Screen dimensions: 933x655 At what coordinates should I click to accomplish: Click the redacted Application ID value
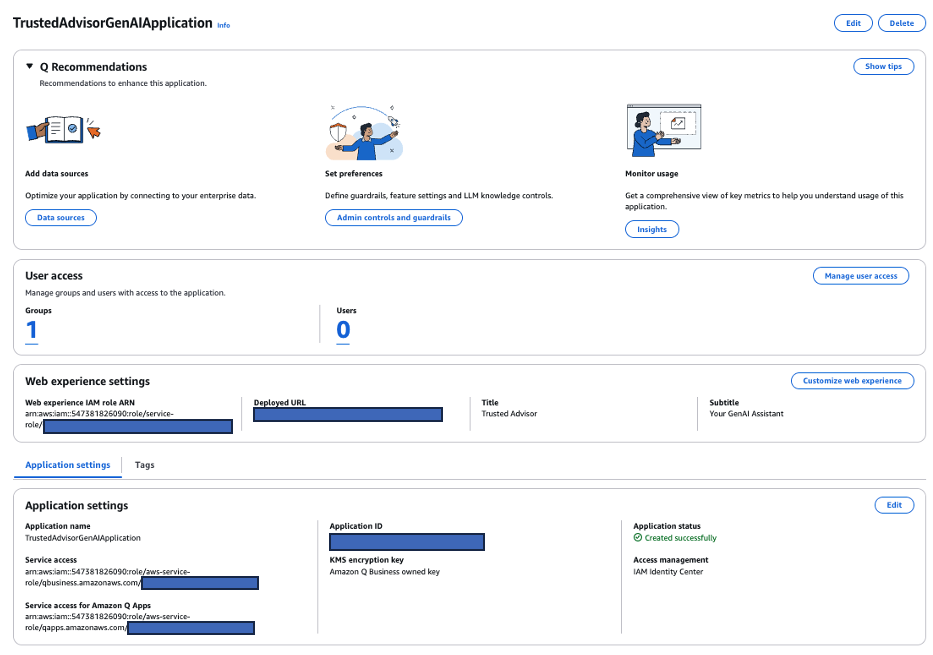click(407, 542)
